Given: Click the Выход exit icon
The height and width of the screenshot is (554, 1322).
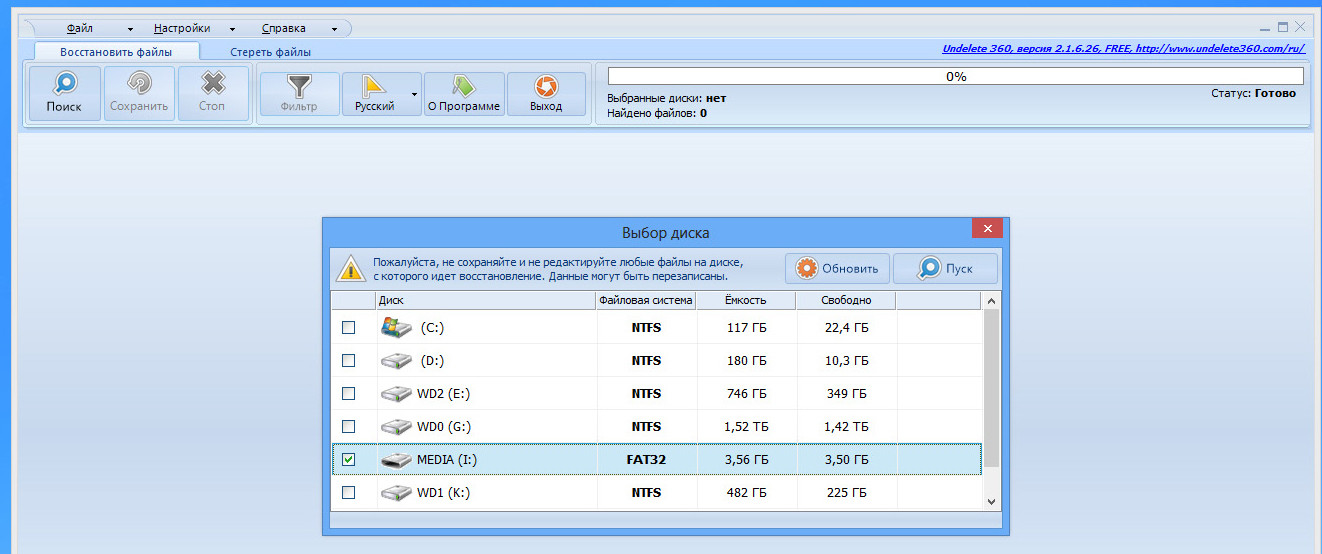Looking at the screenshot, I should pos(546,87).
